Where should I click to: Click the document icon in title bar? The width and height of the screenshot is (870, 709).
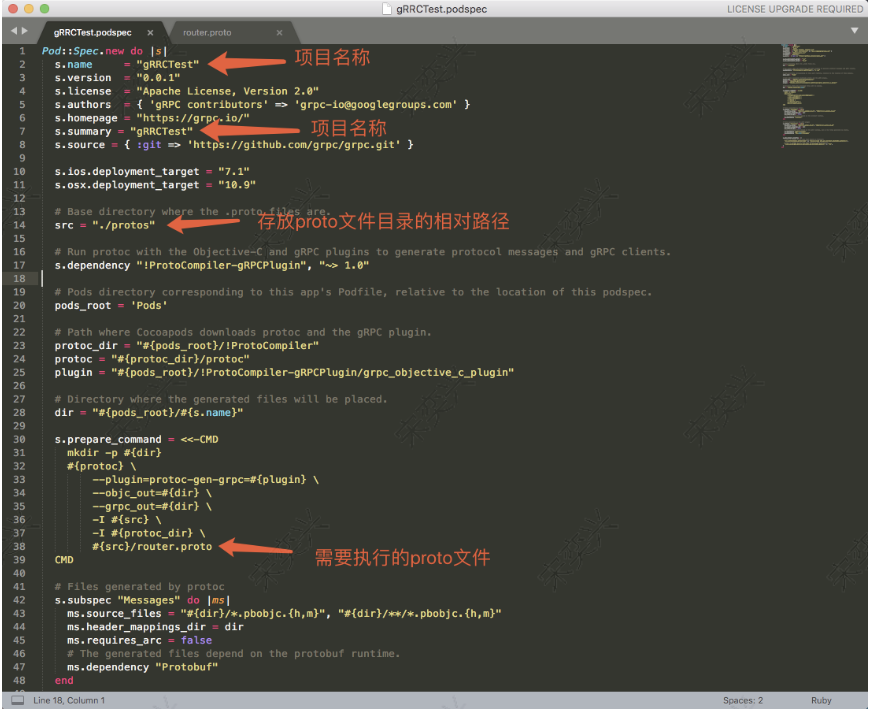coord(387,9)
